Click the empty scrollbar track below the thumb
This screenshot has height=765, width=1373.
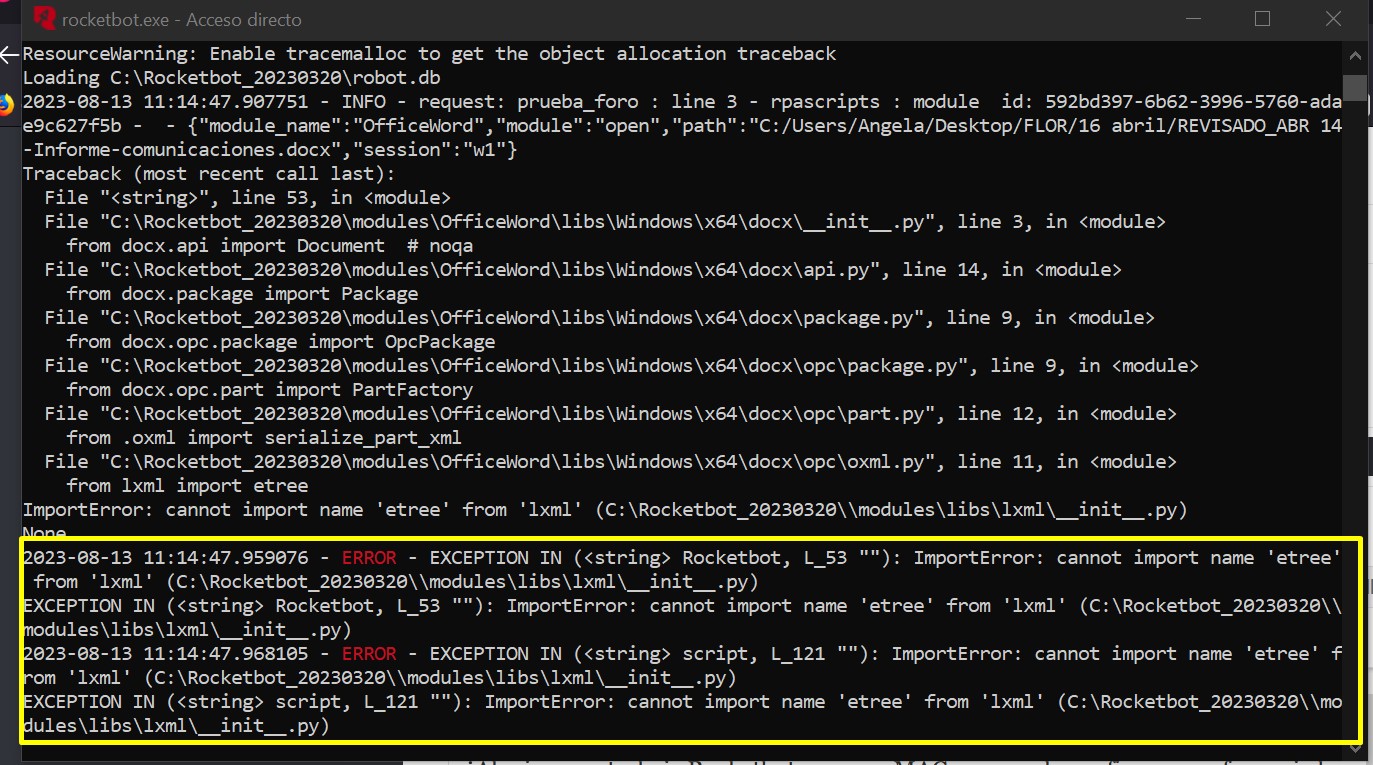[1355, 400]
